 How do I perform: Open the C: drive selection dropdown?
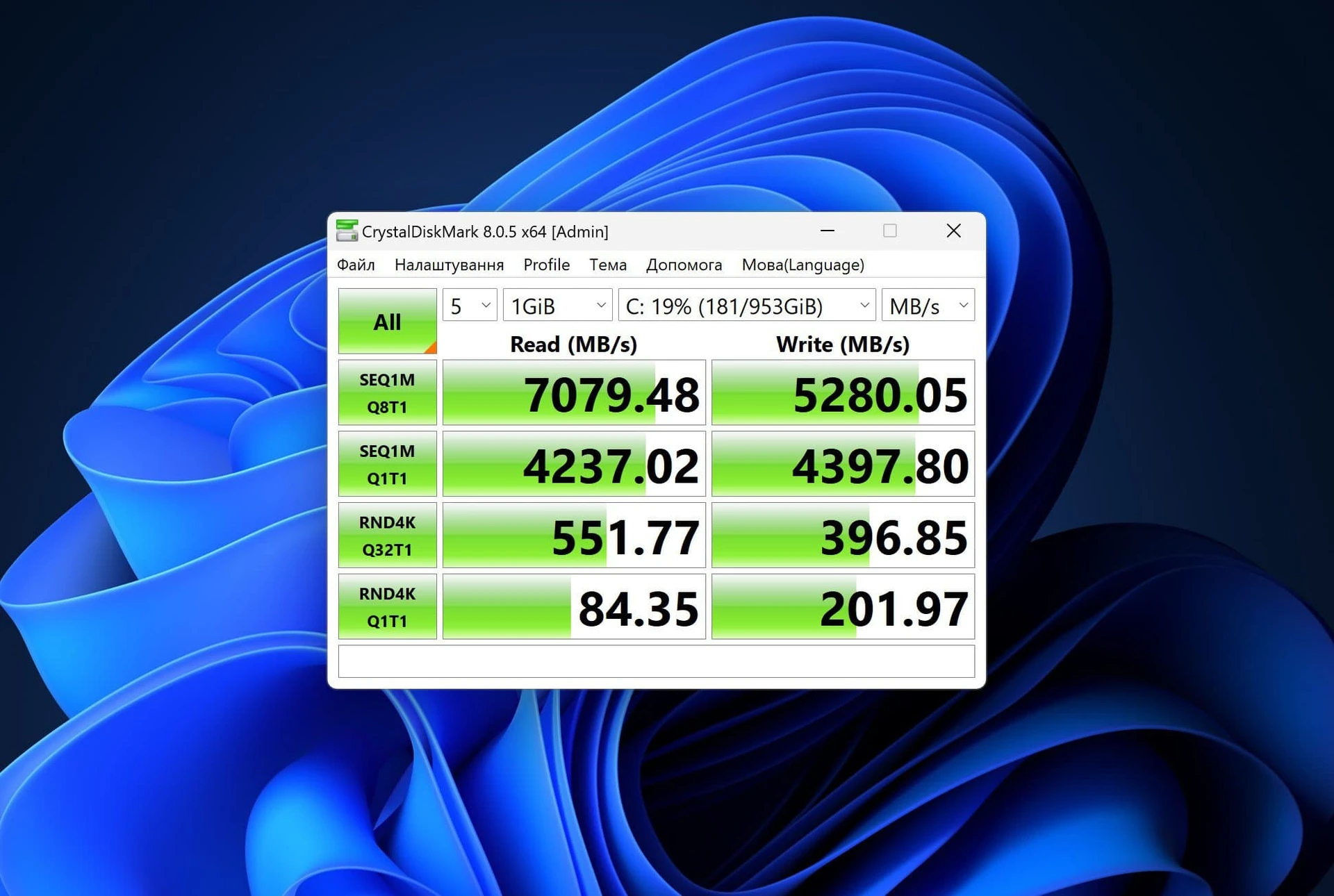[x=747, y=306]
